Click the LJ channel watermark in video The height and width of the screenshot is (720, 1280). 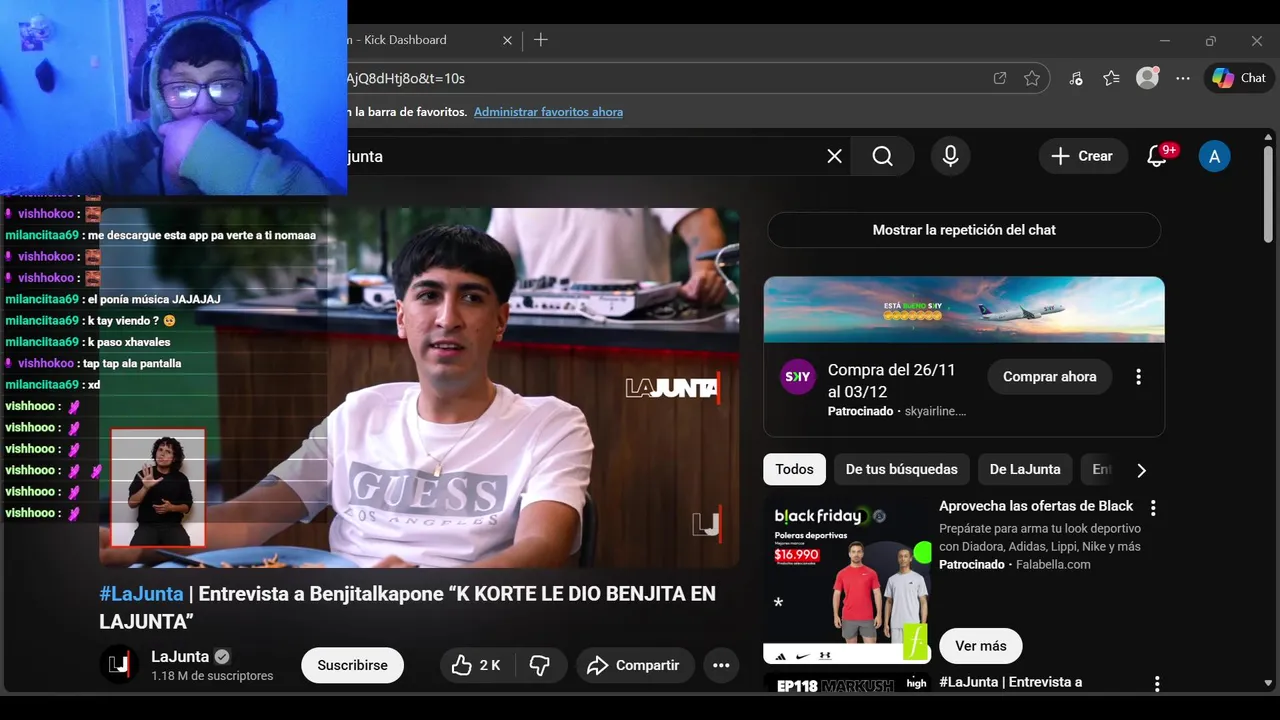tap(706, 523)
